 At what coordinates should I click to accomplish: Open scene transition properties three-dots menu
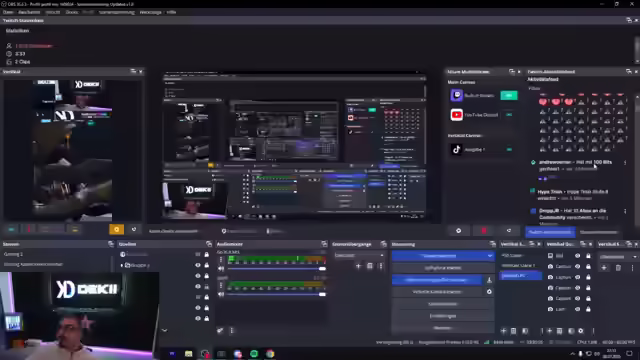tap(381, 266)
